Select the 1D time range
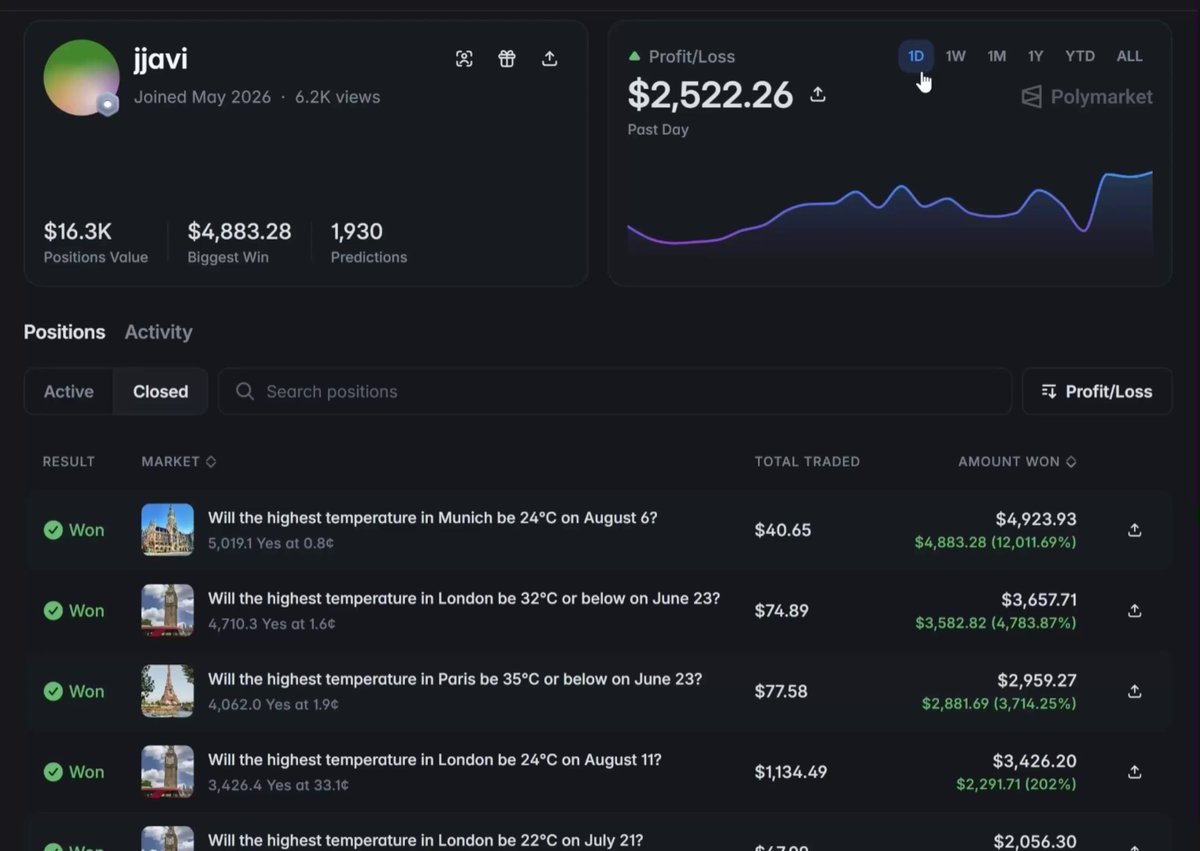The image size is (1200, 851). point(916,56)
